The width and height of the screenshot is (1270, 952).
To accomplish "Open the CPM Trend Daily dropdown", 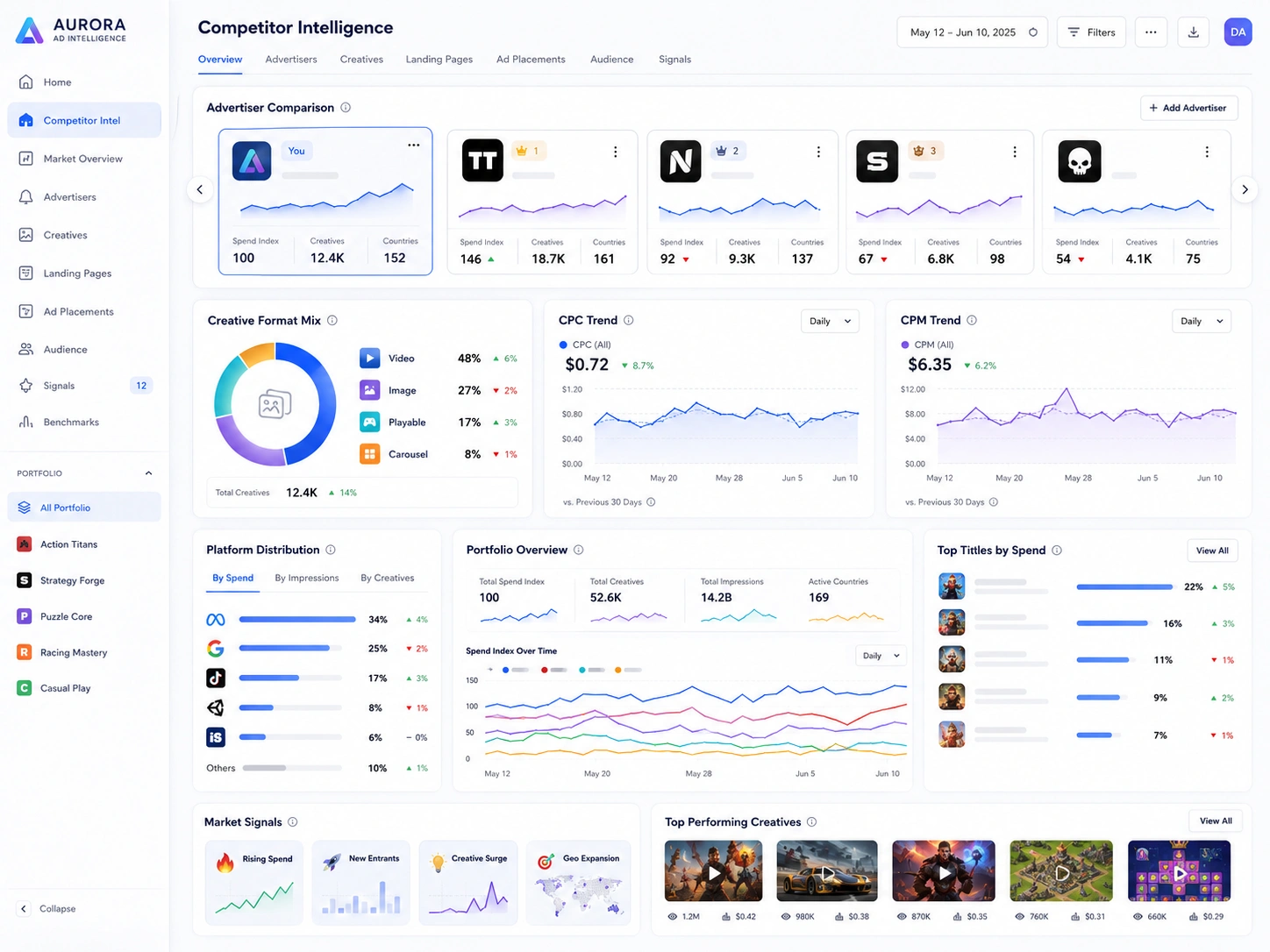I will (1202, 321).
